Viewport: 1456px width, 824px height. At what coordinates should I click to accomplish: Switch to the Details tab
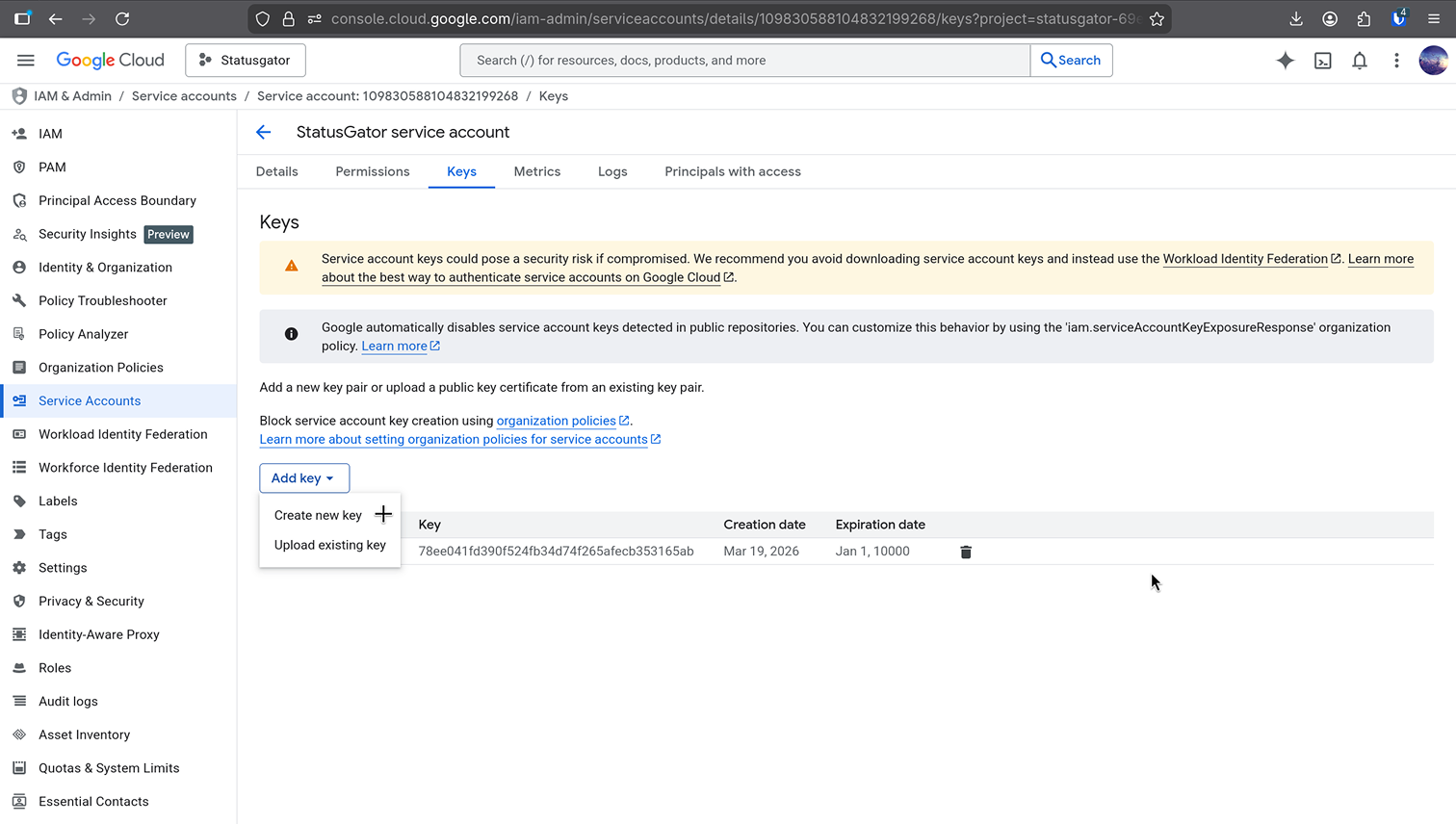[277, 171]
